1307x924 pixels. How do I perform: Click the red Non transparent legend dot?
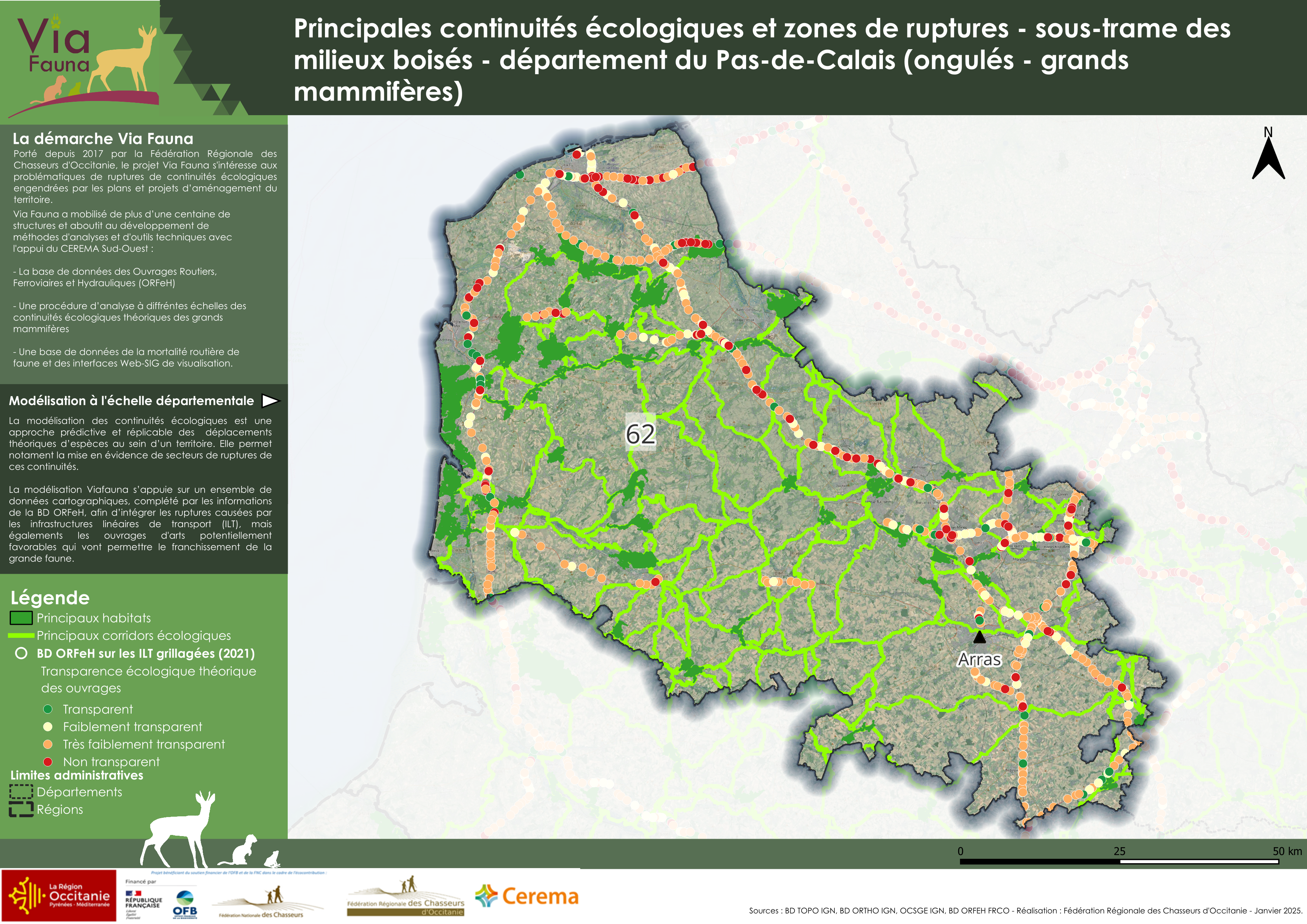click(x=48, y=761)
